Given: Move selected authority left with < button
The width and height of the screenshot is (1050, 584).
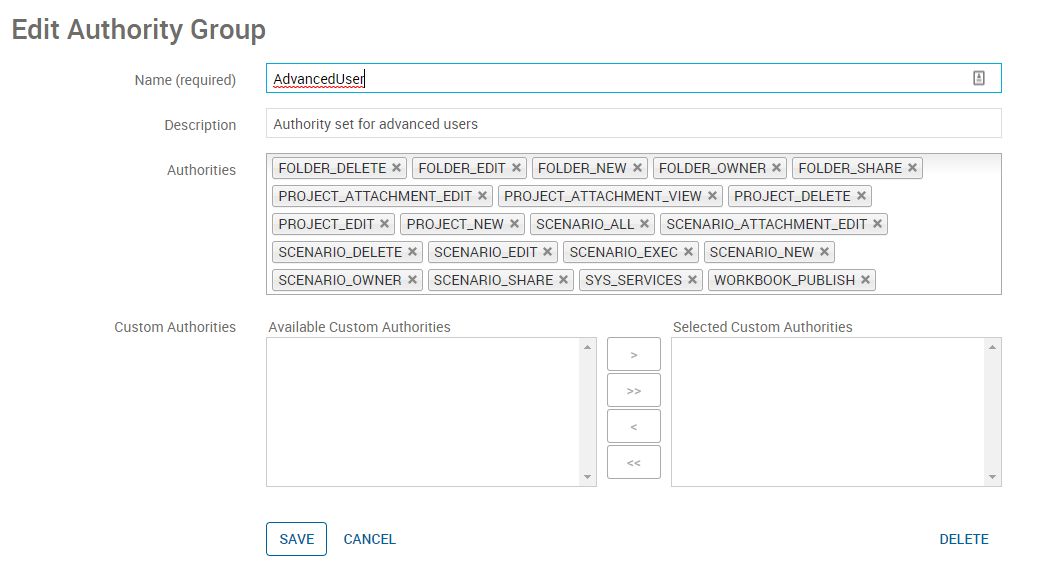Looking at the screenshot, I should coord(633,427).
